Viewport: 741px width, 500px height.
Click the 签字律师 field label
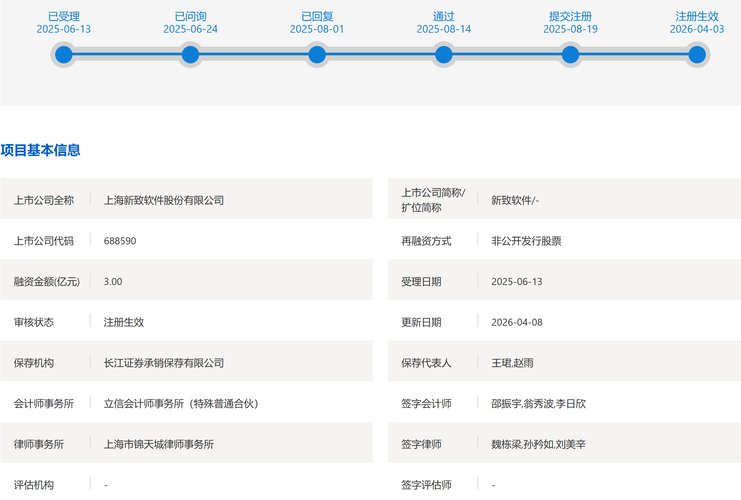(421, 444)
